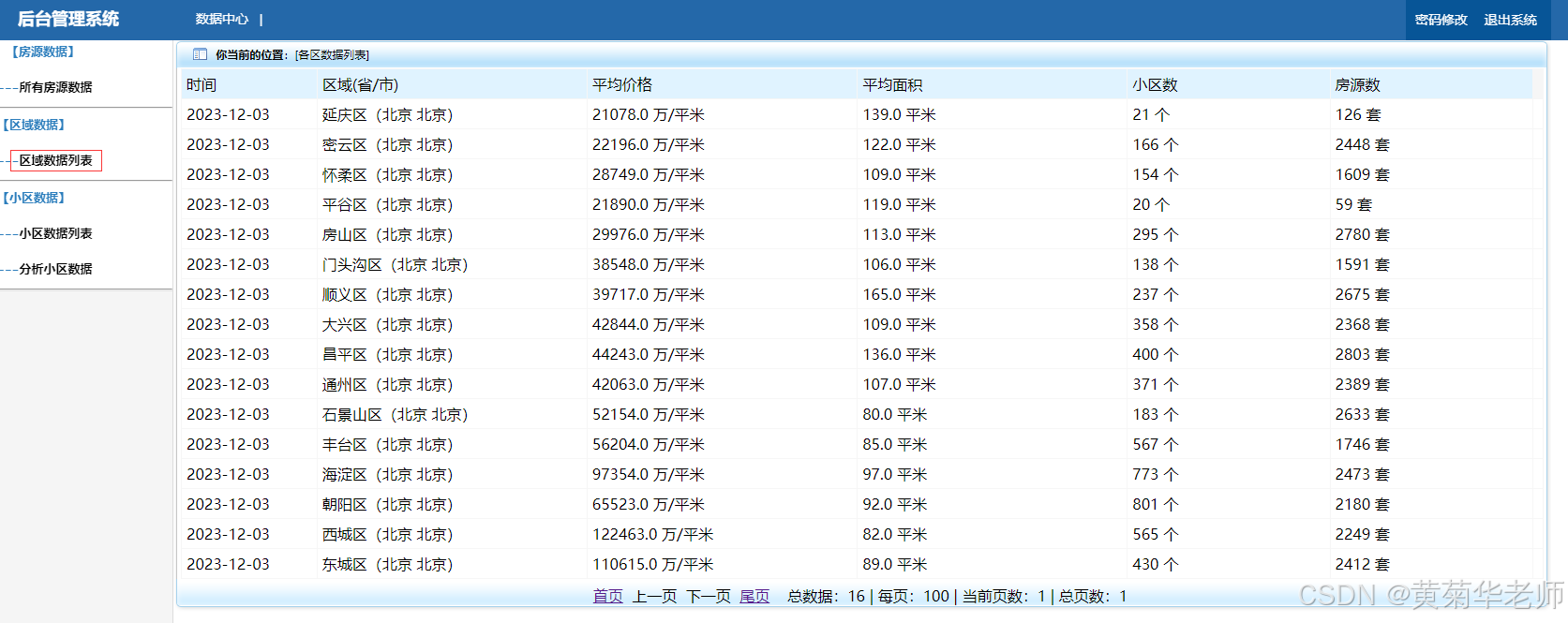Open 小区数据列表 in sidebar
Viewport: 1568px width, 623px height.
coord(55,233)
